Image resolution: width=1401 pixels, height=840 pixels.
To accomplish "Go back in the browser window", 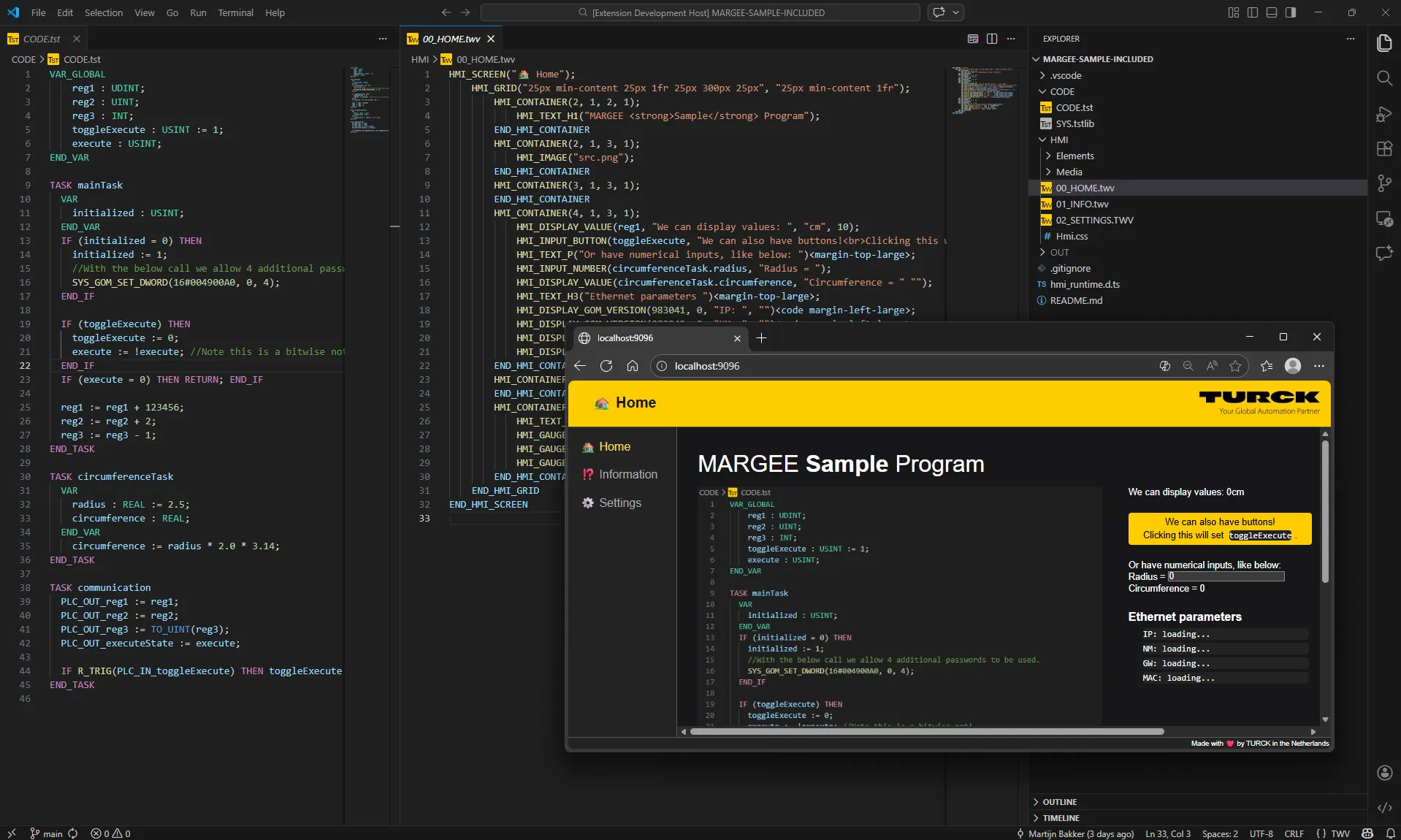I will [x=580, y=366].
